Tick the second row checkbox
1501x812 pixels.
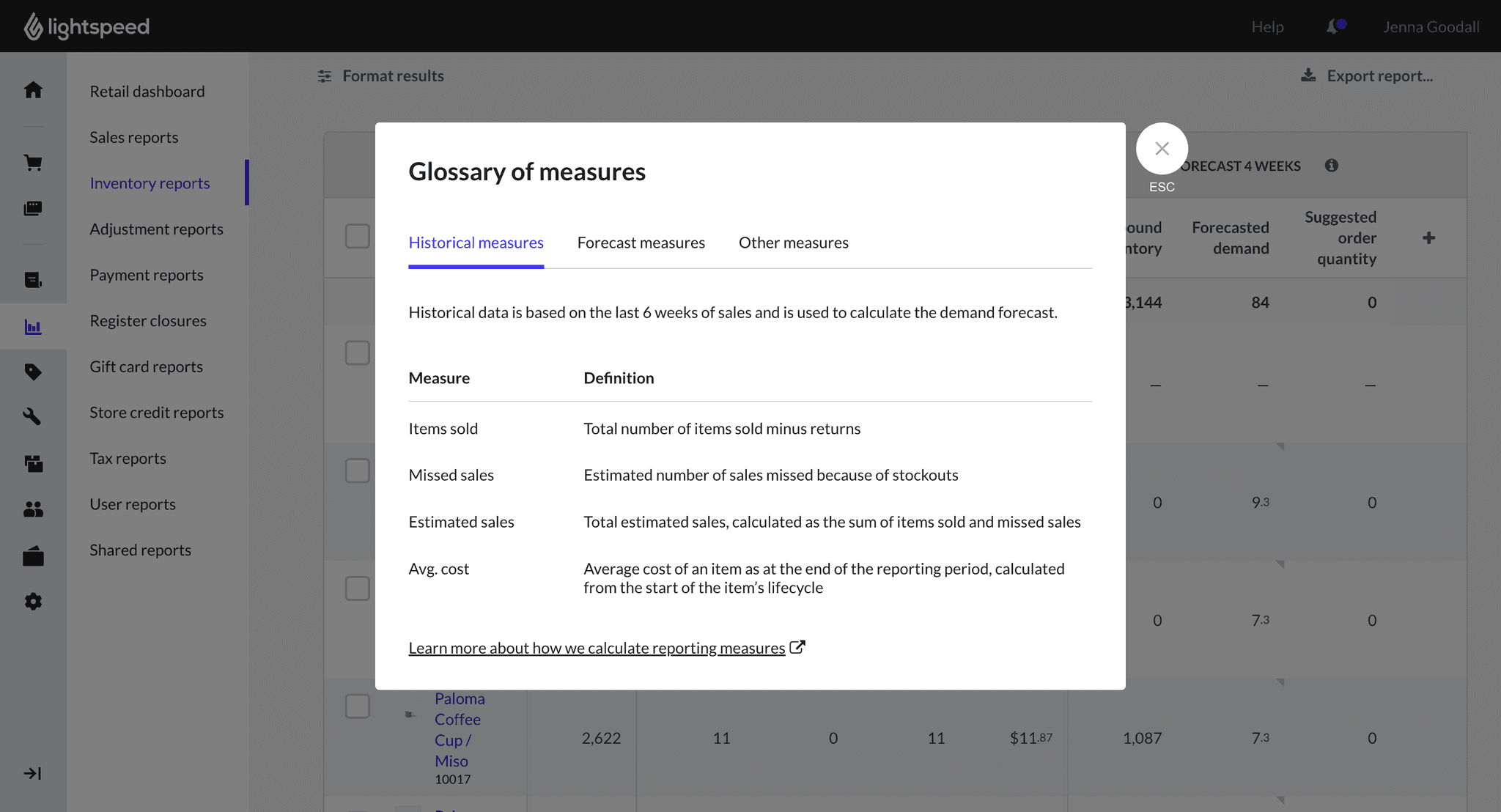(x=358, y=470)
